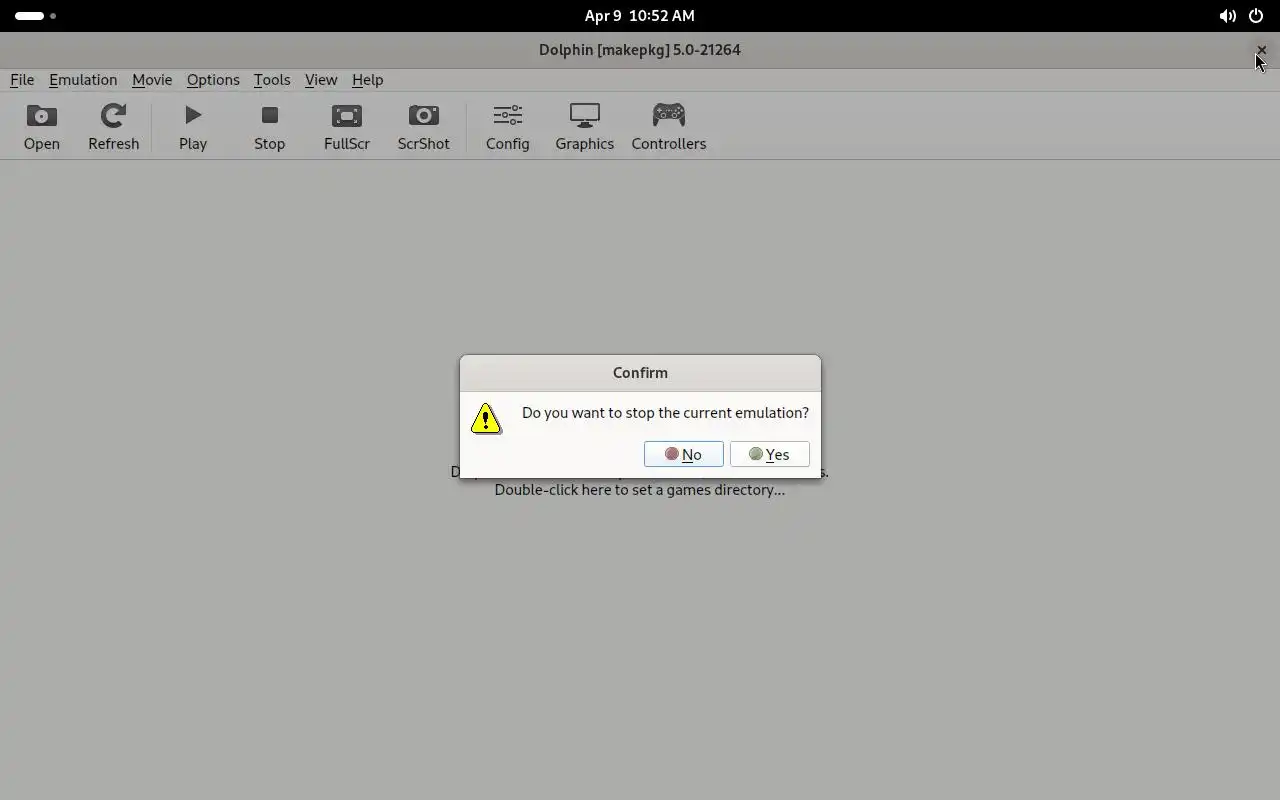Click the Dolphin 5.0-21264 window title

(x=640, y=50)
